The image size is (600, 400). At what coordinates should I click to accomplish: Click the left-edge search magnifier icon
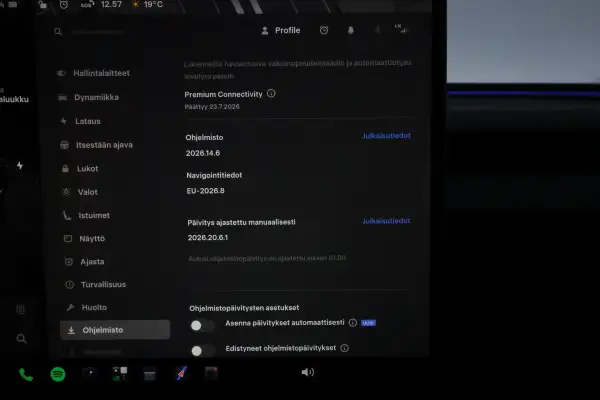[x=21, y=339]
